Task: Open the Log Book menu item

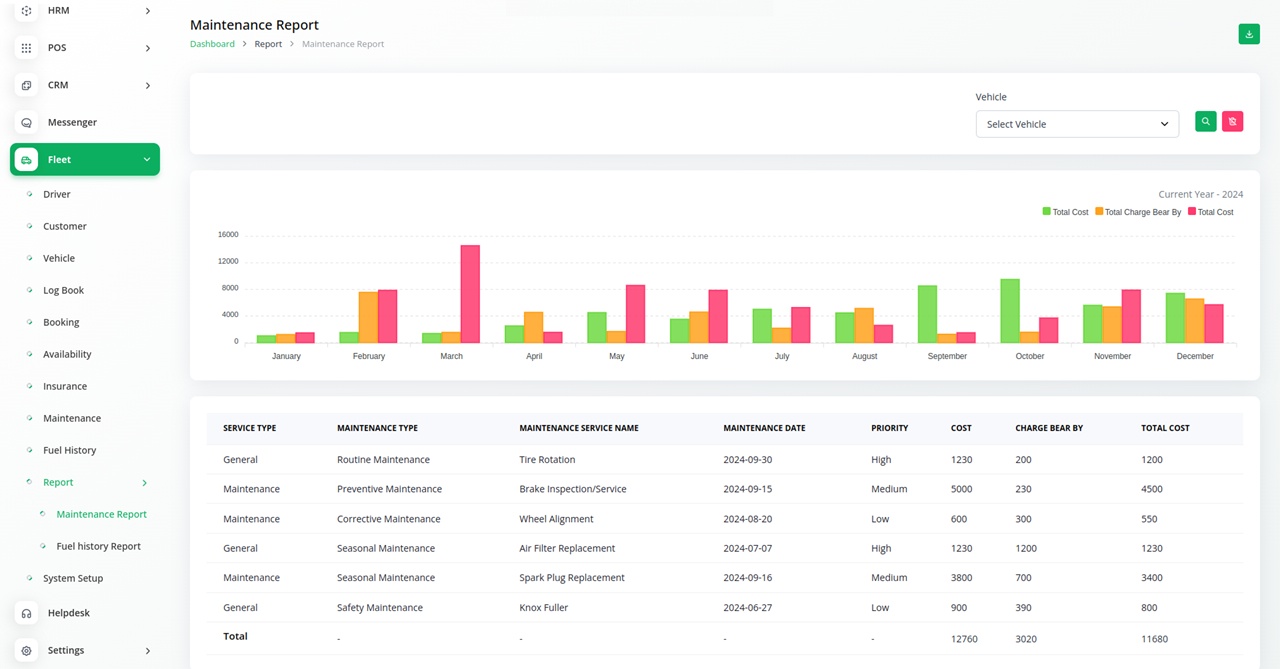Action: (x=63, y=290)
